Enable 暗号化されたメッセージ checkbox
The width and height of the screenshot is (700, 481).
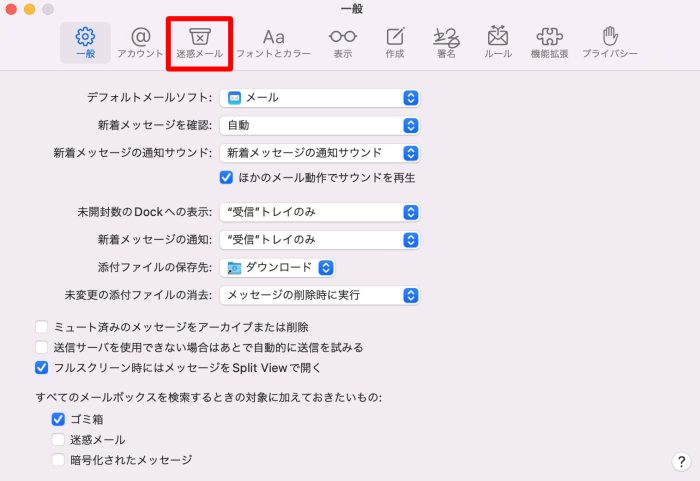[58, 460]
